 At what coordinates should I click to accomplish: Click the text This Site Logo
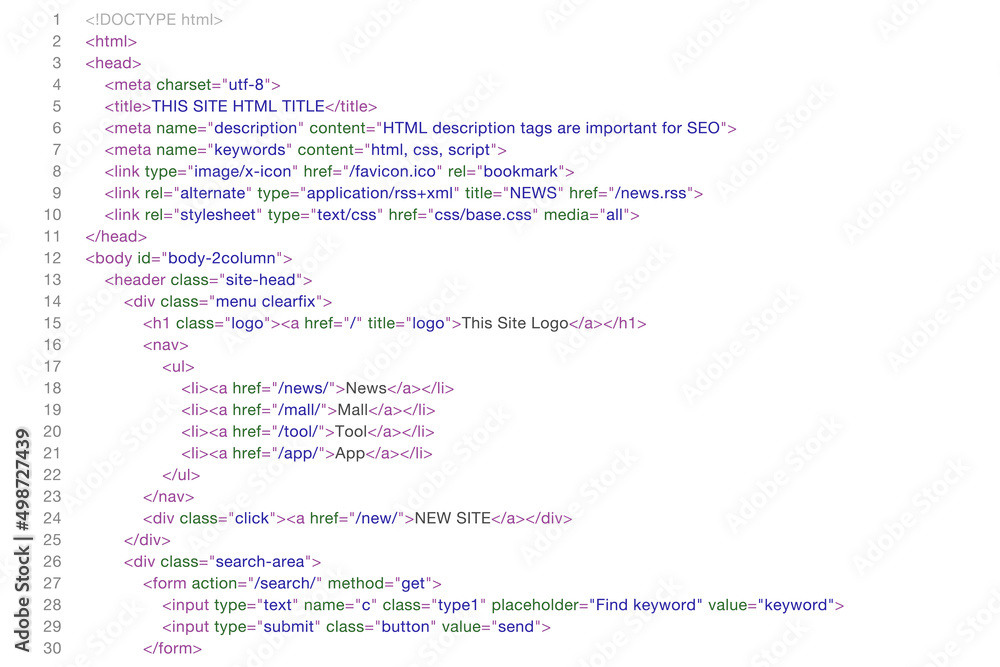coord(515,323)
